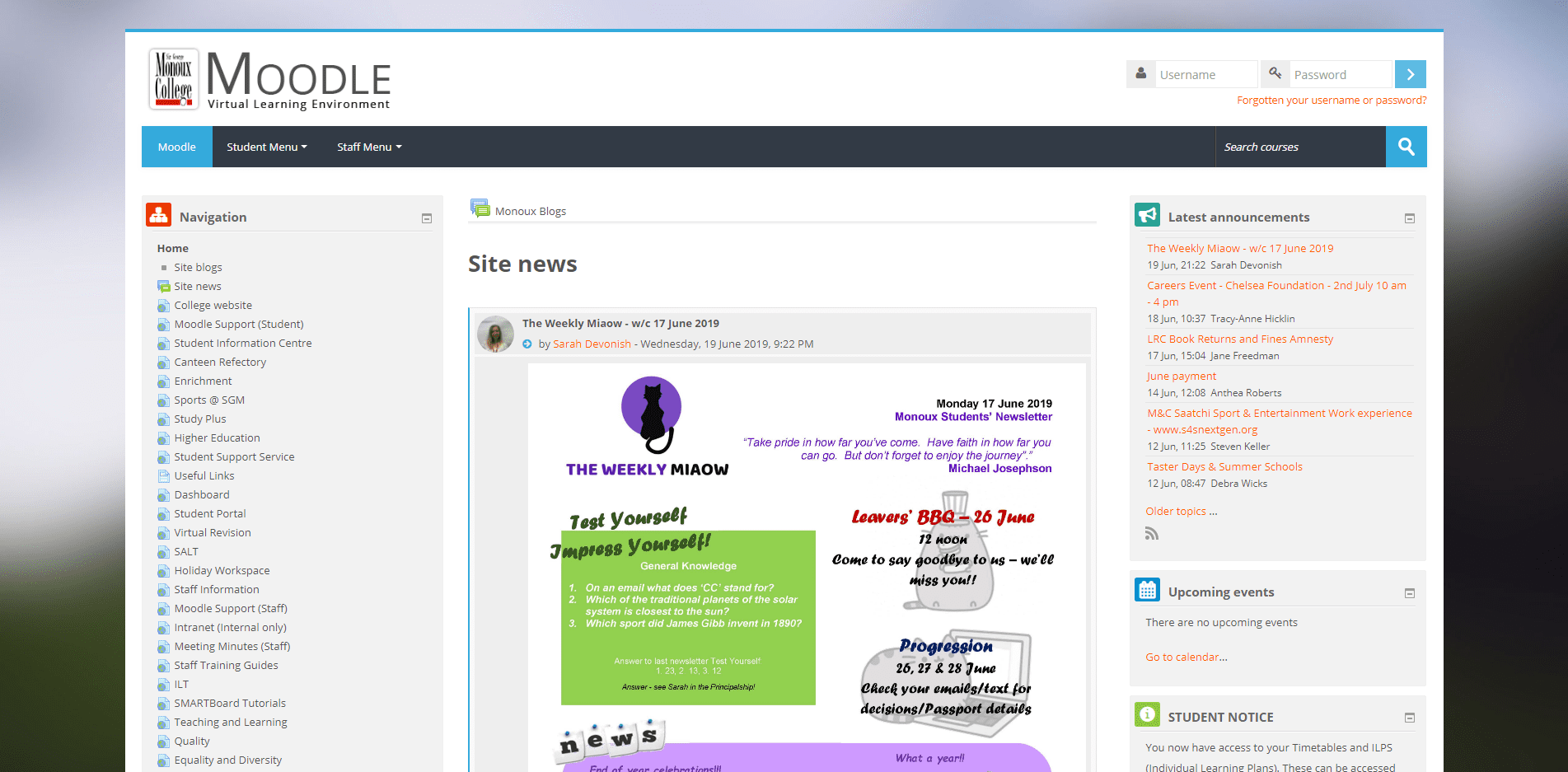Open Equality and Diversity link

pyautogui.click(x=228, y=760)
